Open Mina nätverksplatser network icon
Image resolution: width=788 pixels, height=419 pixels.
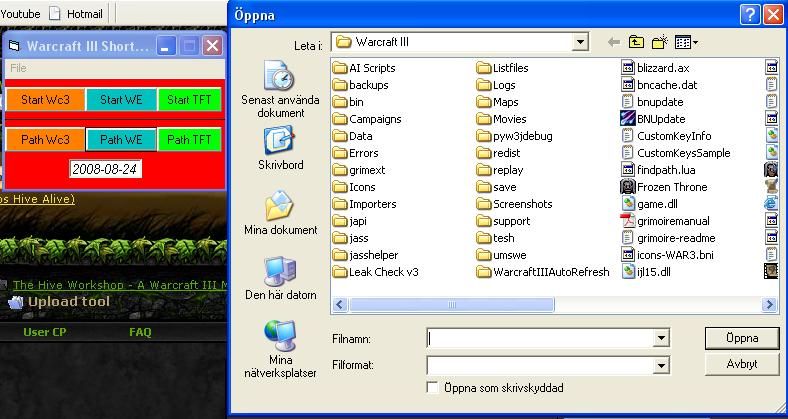point(280,349)
